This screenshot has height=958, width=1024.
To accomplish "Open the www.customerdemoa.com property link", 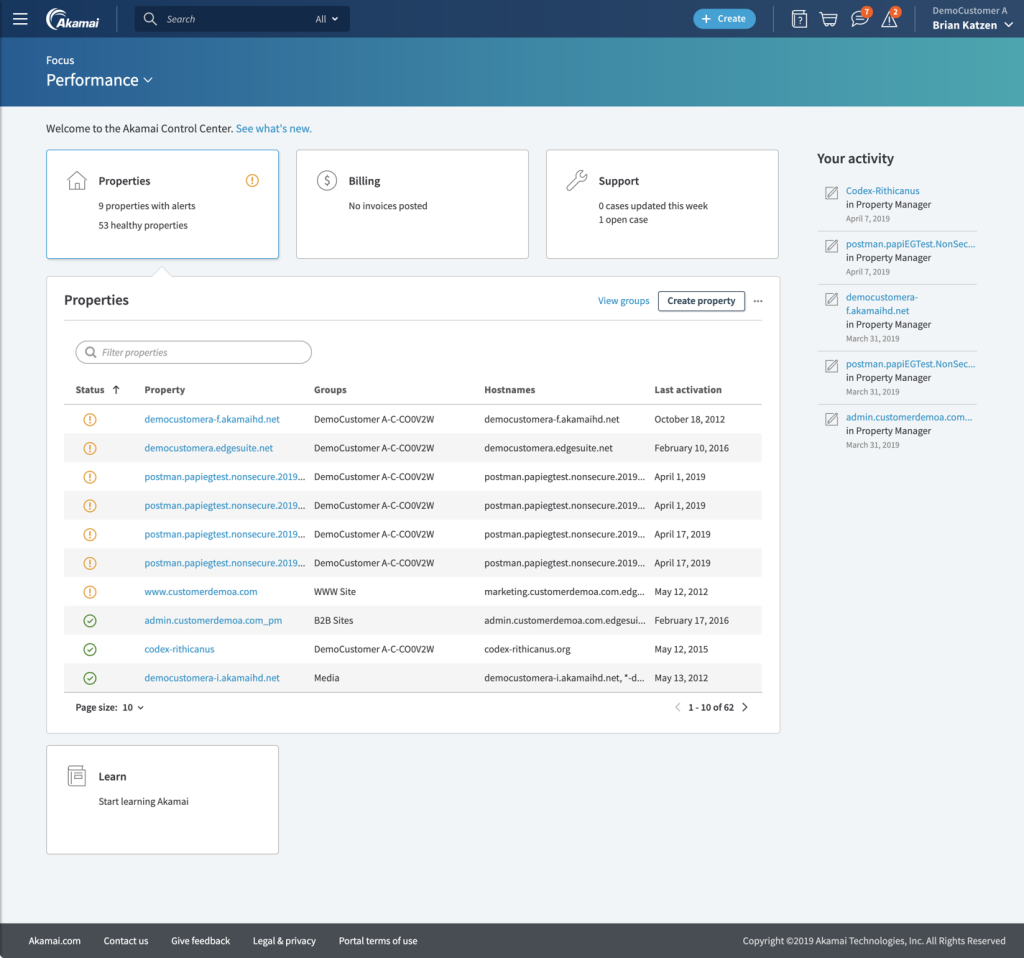I will click(200, 592).
